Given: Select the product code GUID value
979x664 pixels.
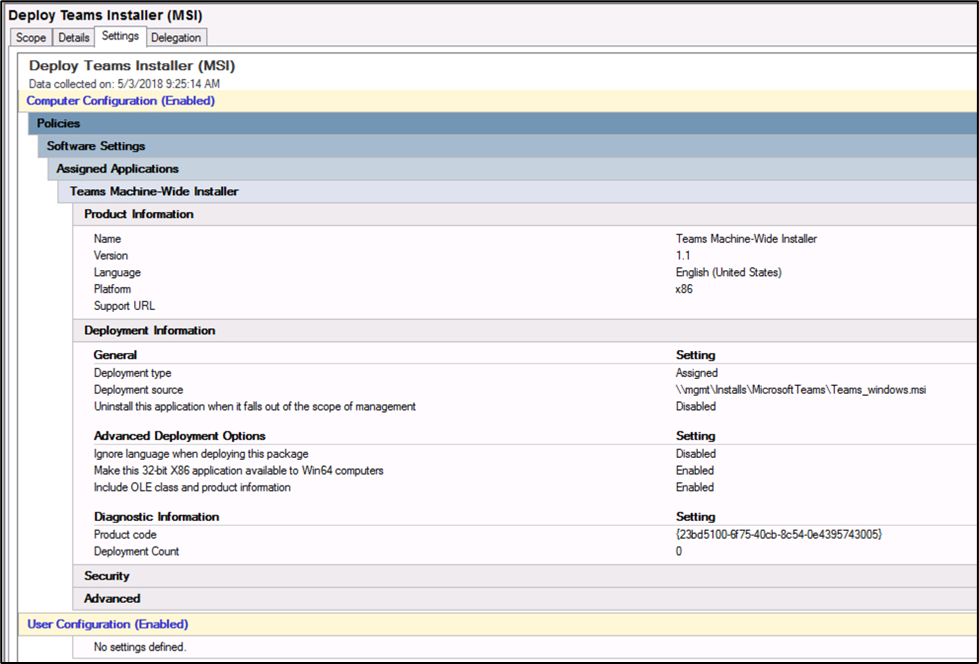Looking at the screenshot, I should (x=779, y=535).
